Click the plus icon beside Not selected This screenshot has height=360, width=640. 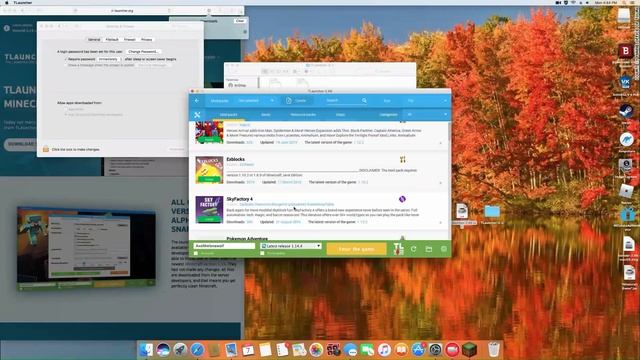[x=272, y=100]
